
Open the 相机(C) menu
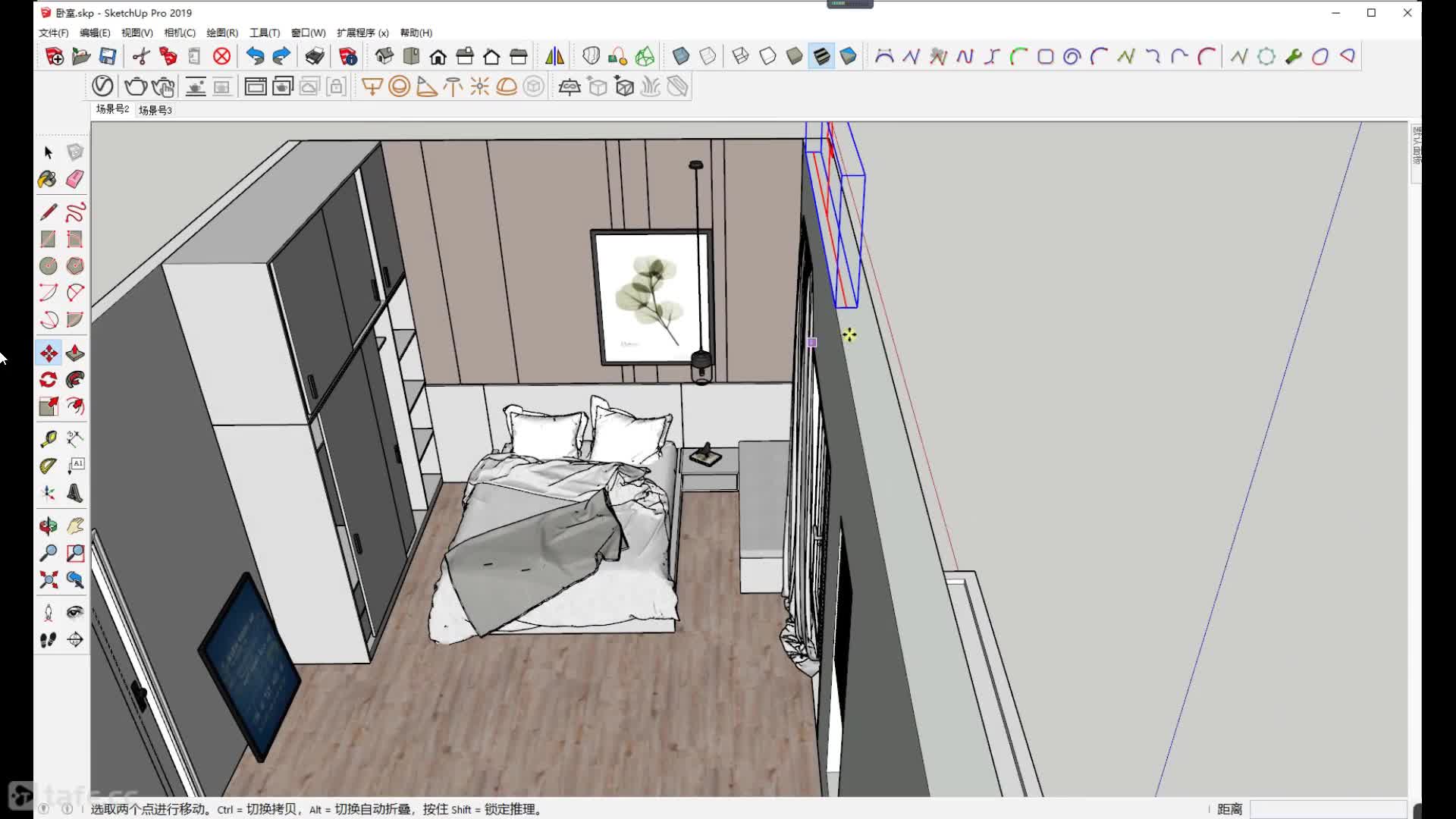tap(180, 33)
